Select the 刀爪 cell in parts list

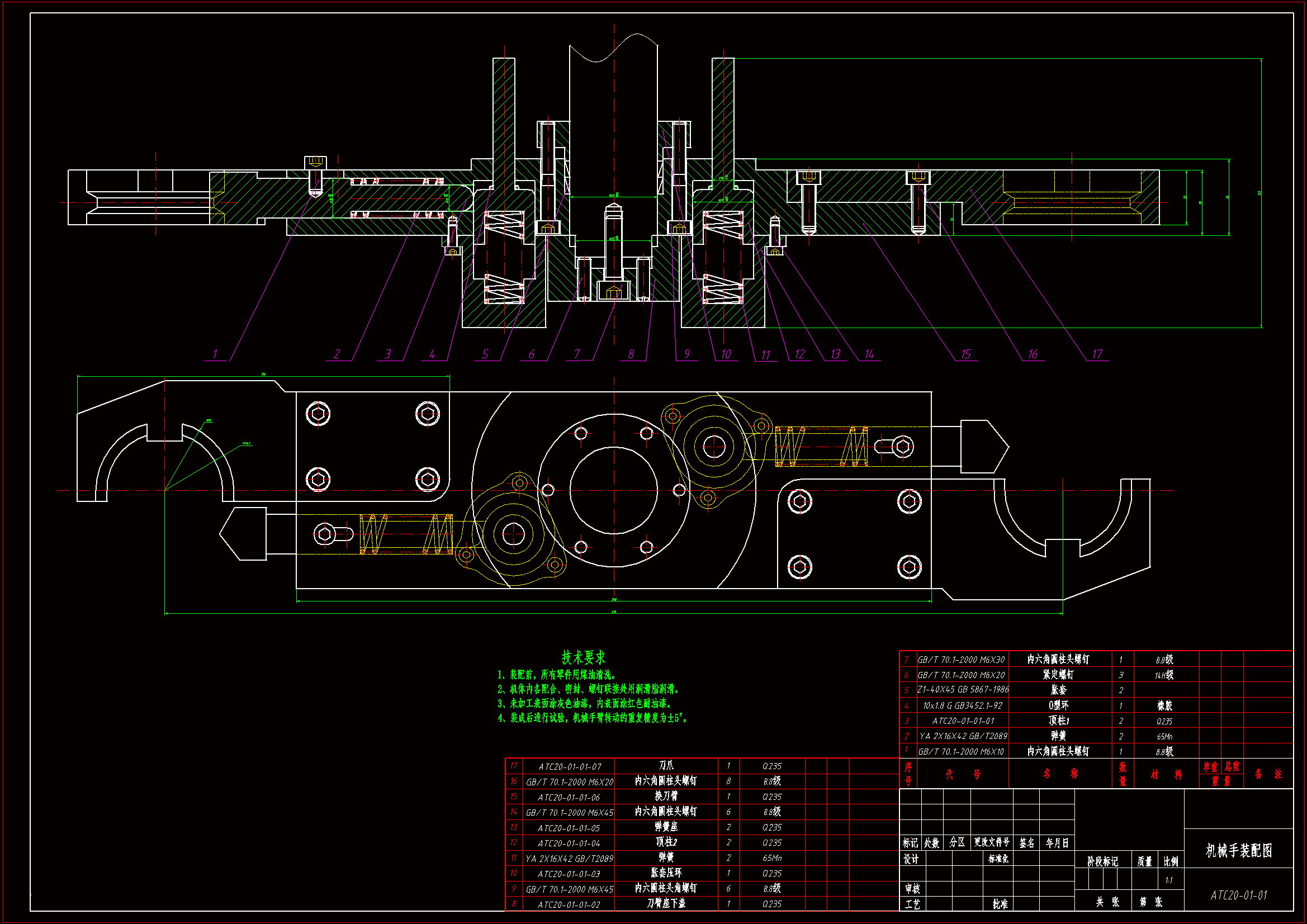click(666, 766)
